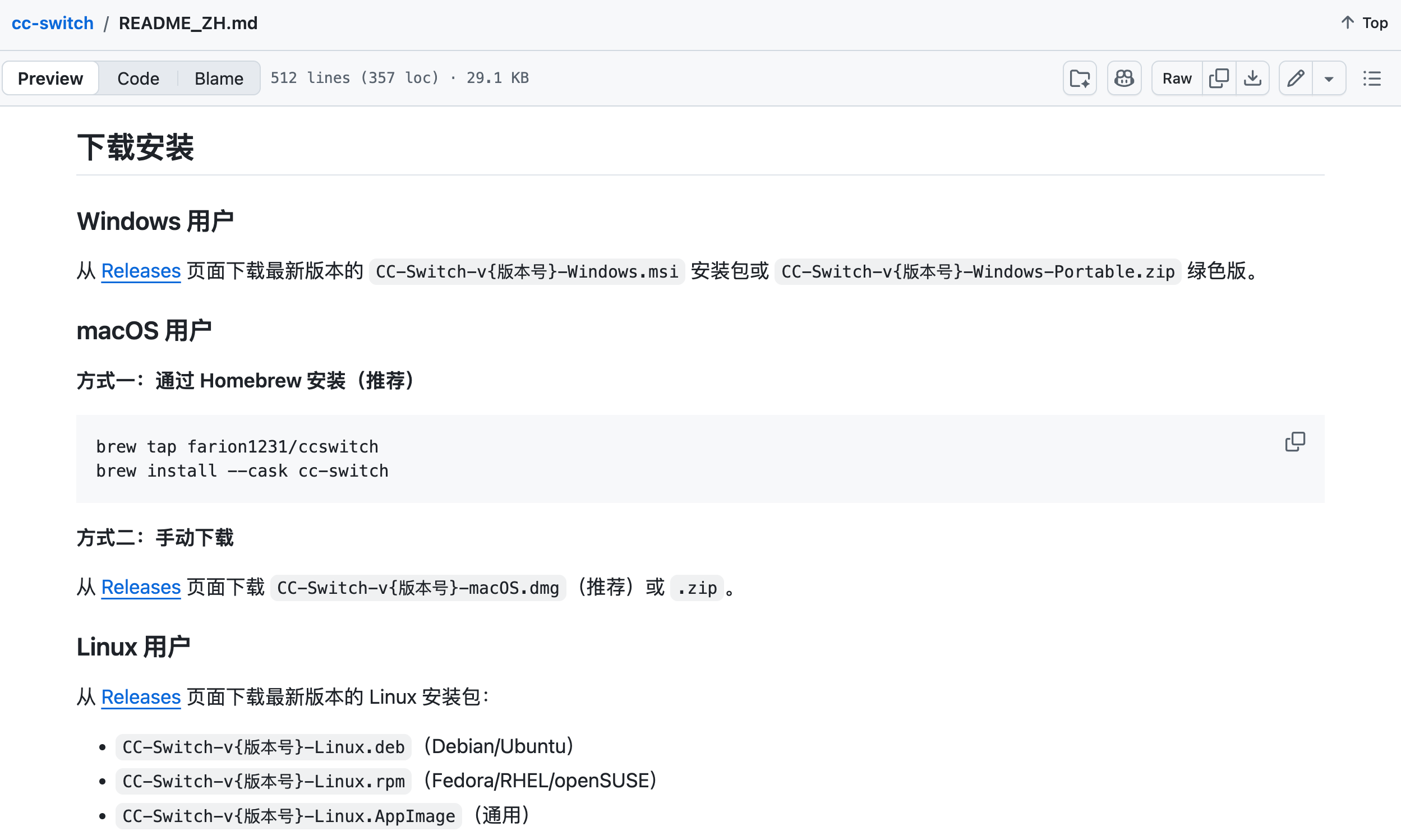
Task: Click the Windows.msi inline code text
Action: [527, 272]
